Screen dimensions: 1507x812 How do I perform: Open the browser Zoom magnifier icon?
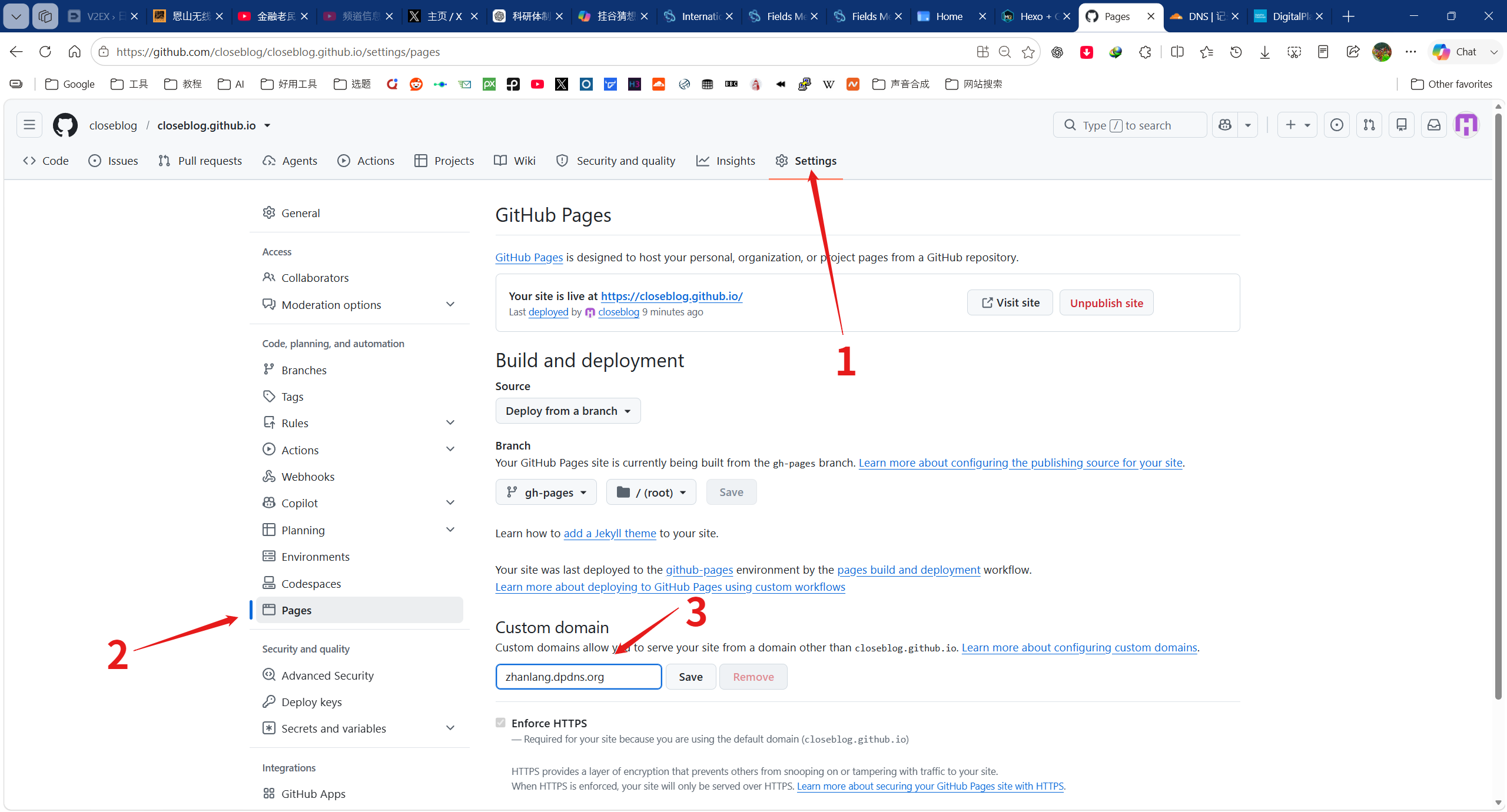tap(1005, 52)
